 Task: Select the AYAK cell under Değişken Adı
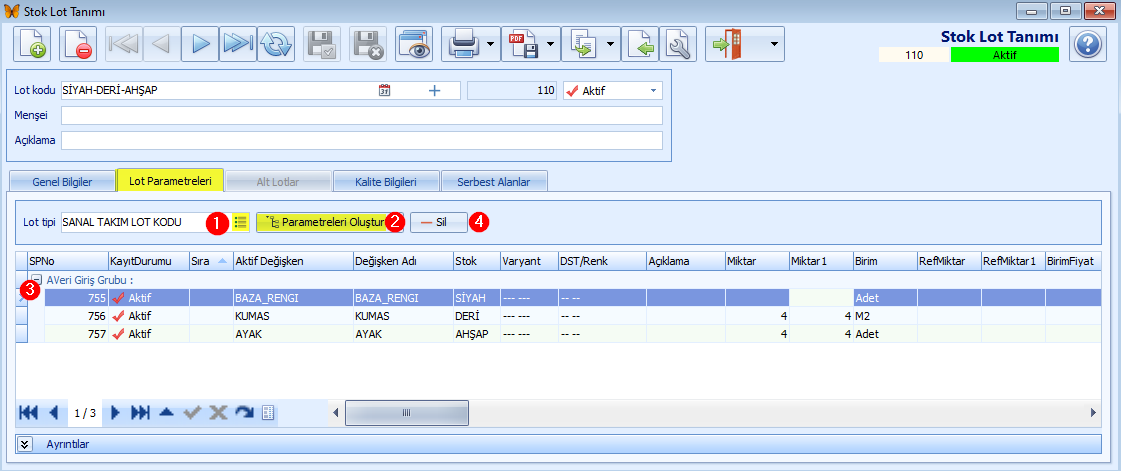[x=403, y=334]
